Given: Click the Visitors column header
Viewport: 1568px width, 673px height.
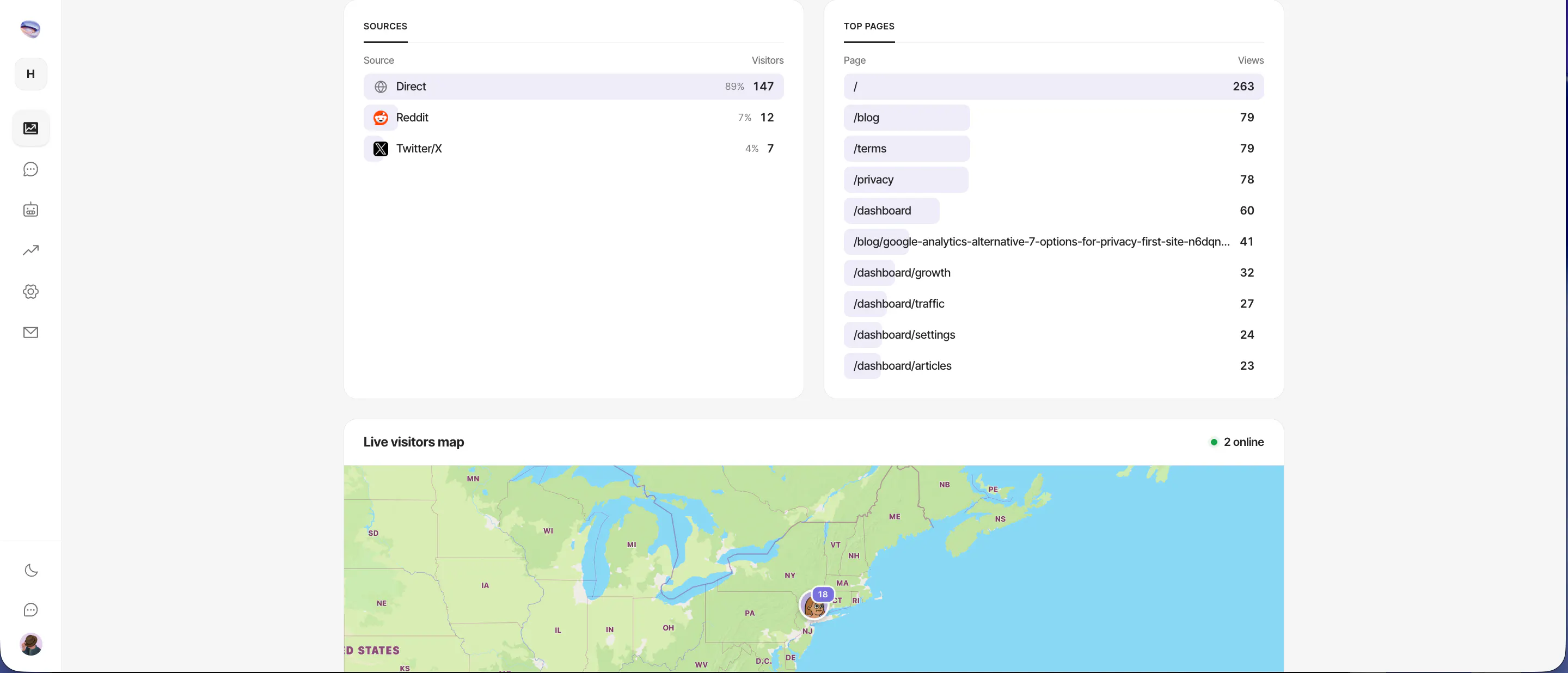Looking at the screenshot, I should click(x=767, y=60).
